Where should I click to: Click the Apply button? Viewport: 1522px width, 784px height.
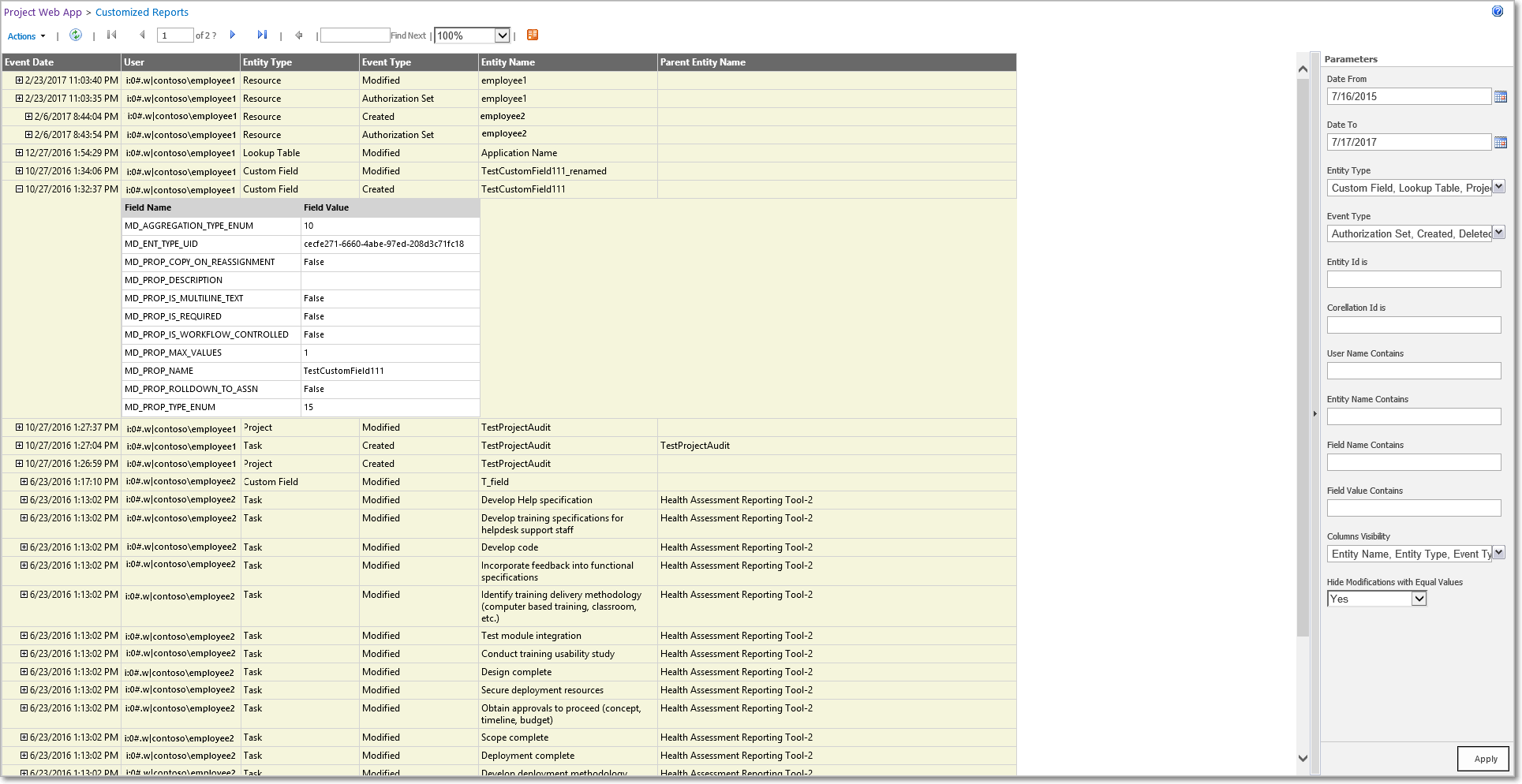(x=1485, y=759)
